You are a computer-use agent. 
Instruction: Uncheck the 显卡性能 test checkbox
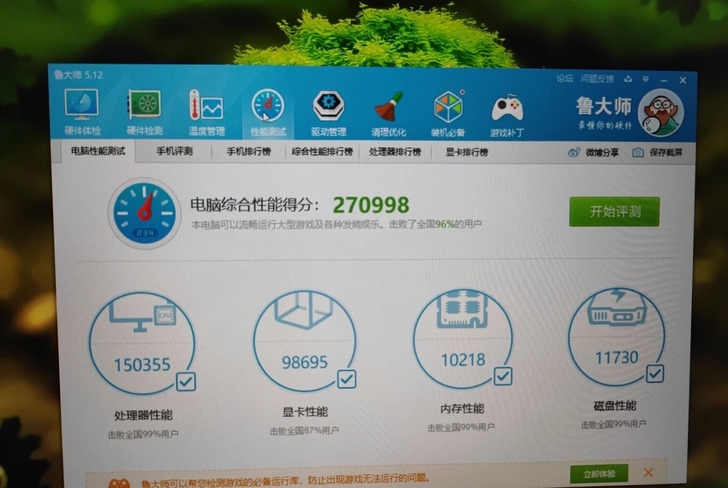[347, 379]
